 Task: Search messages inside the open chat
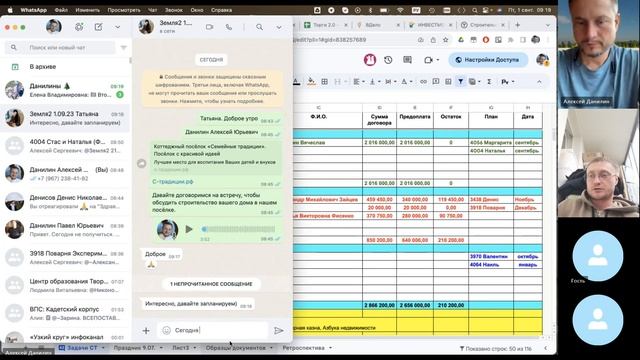[x=259, y=27]
